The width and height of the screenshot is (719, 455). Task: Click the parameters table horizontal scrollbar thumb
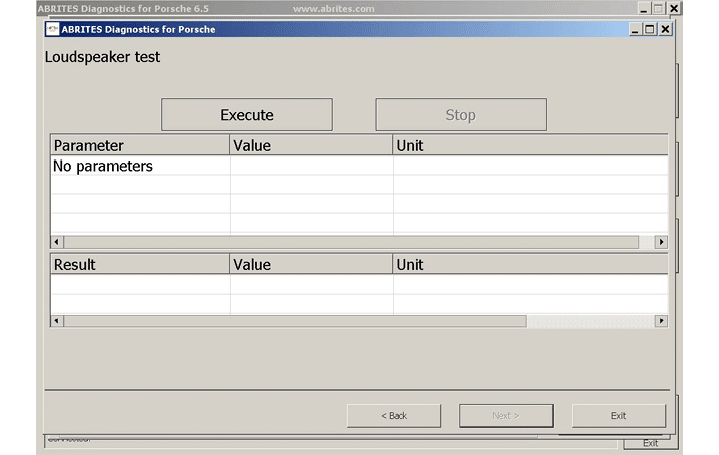coord(350,242)
